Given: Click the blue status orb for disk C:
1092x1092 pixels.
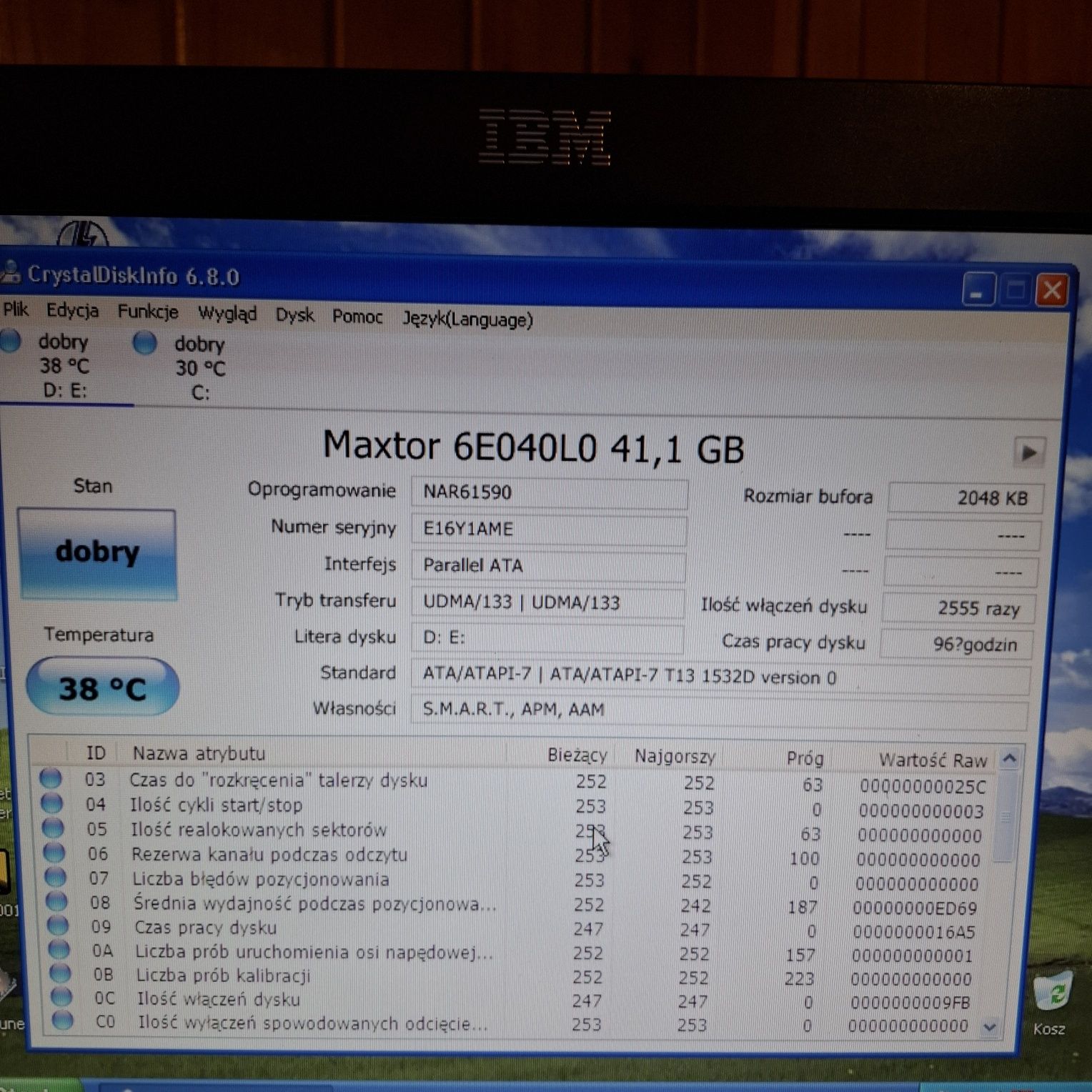Looking at the screenshot, I should tap(144, 344).
